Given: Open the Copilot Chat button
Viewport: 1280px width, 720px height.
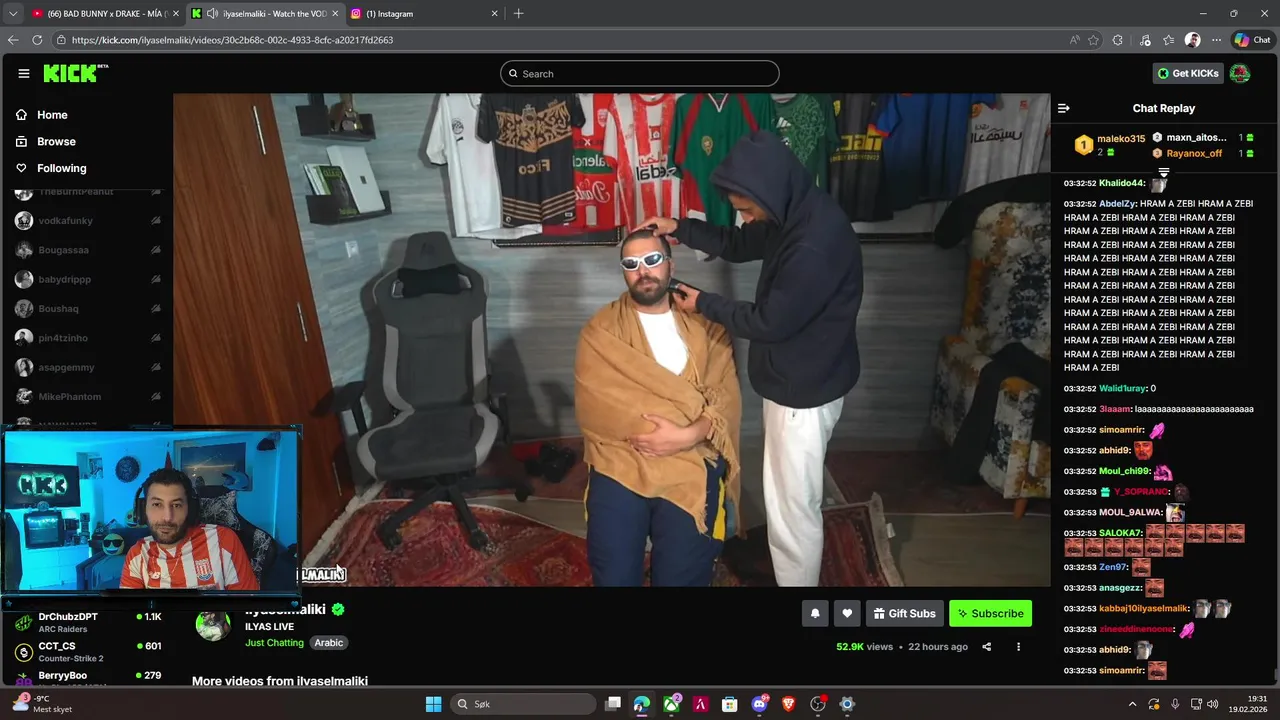Looking at the screenshot, I should pyautogui.click(x=1254, y=40).
